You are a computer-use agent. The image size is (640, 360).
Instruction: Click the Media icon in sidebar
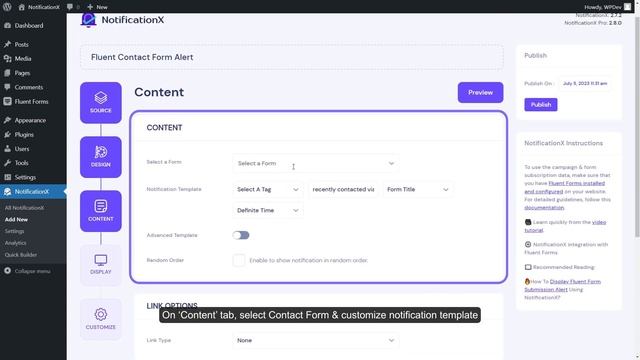pyautogui.click(x=7, y=58)
